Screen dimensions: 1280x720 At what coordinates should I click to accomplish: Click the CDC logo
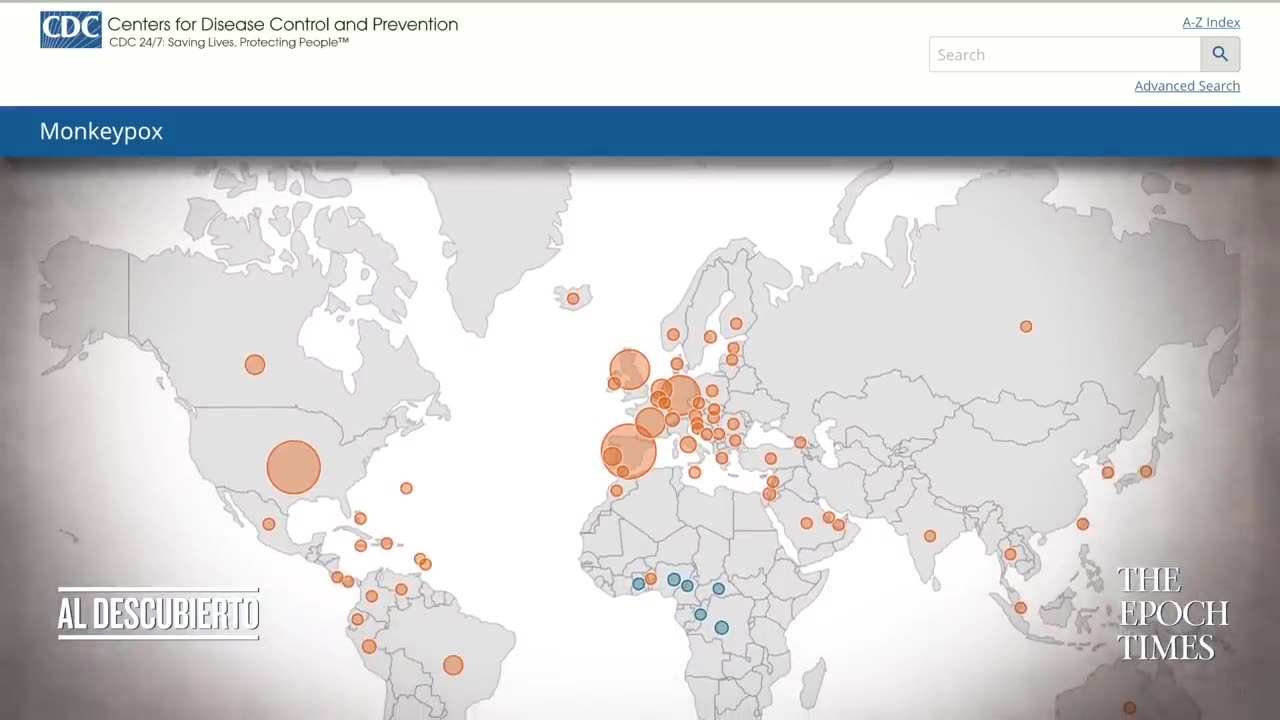[x=71, y=30]
